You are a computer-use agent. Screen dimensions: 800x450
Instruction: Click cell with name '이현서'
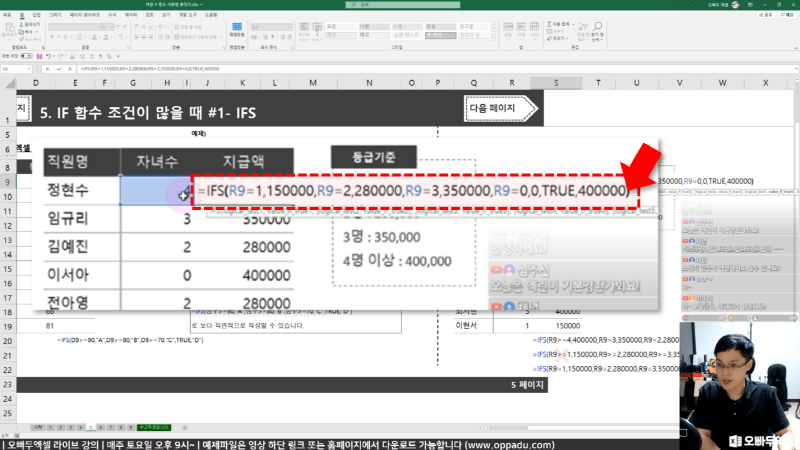pos(466,326)
